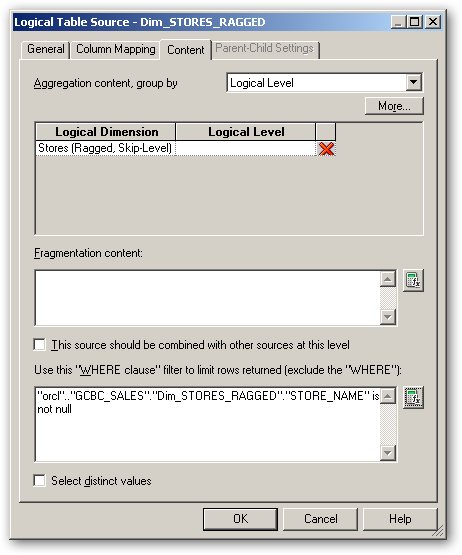This screenshot has height=555, width=462.
Task: Maximize the Logical Table Source window
Action: tap(414, 22)
